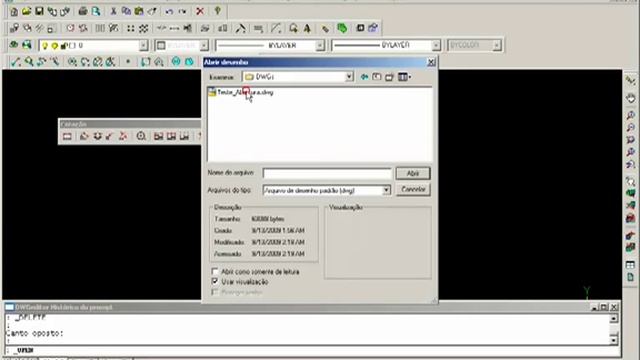The height and width of the screenshot is (360, 640).
Task: Click the Create New Folder icon in dialog
Action: [389, 77]
